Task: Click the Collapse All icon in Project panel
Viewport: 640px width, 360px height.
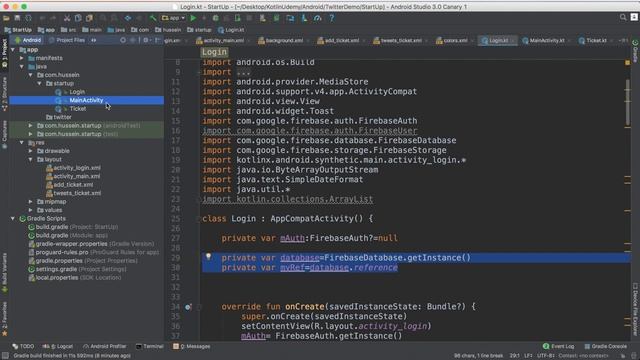Action: coord(133,40)
